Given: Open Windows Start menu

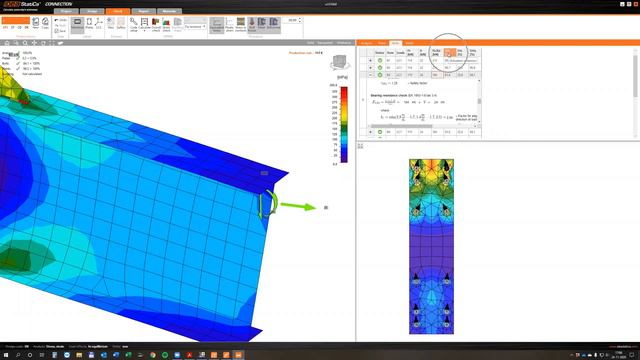Looking at the screenshot, I should (x=6, y=355).
